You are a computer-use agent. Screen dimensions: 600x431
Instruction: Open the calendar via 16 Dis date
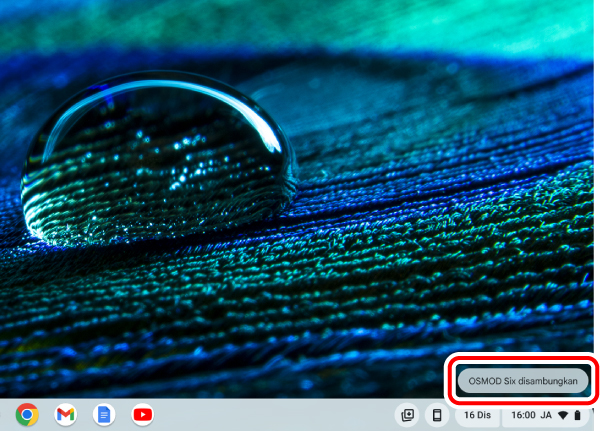click(477, 414)
